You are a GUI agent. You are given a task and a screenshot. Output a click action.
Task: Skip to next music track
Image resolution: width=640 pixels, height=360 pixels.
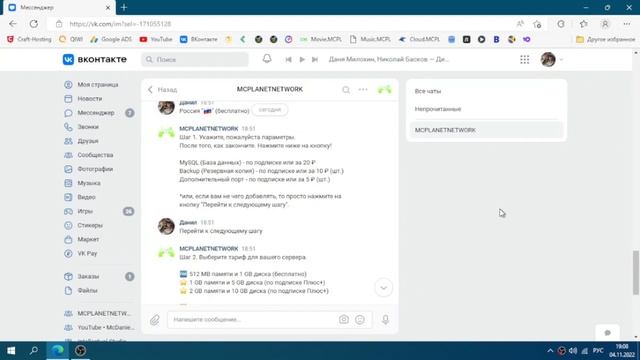315,60
